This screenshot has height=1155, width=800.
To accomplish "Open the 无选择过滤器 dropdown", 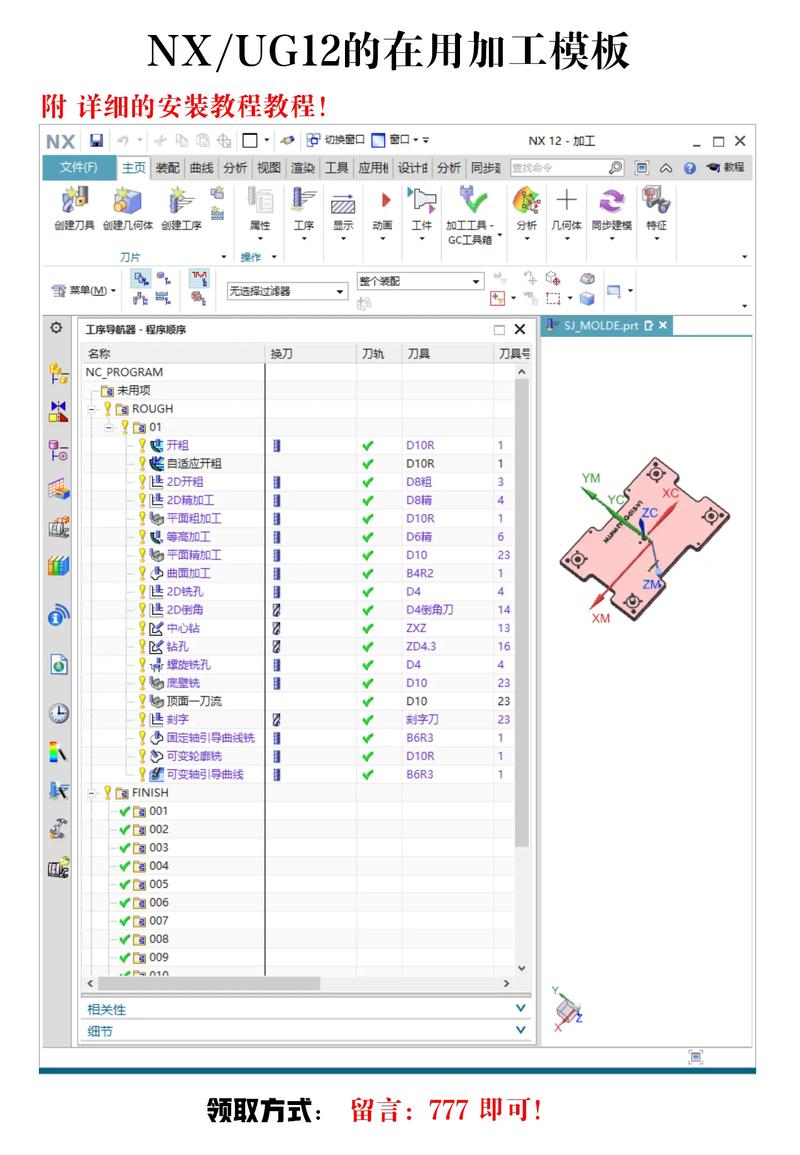I will (287, 291).
